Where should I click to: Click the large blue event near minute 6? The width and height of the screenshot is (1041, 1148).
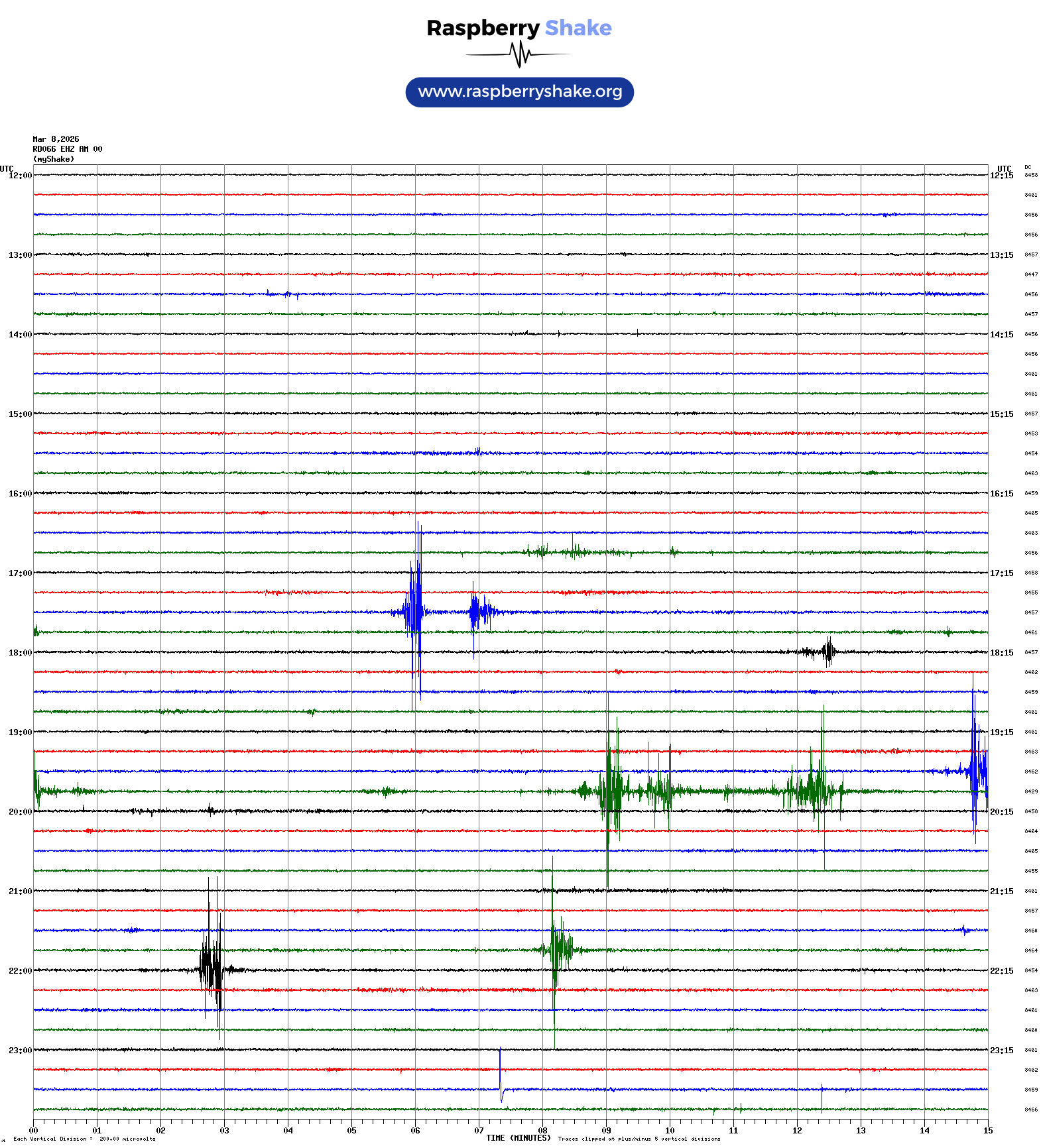(415, 611)
